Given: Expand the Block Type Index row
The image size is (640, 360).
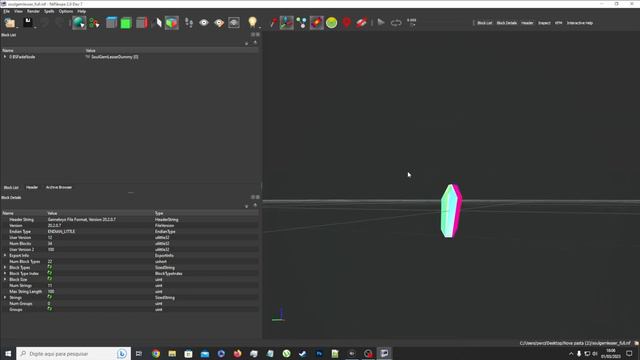Looking at the screenshot, I should [5, 273].
